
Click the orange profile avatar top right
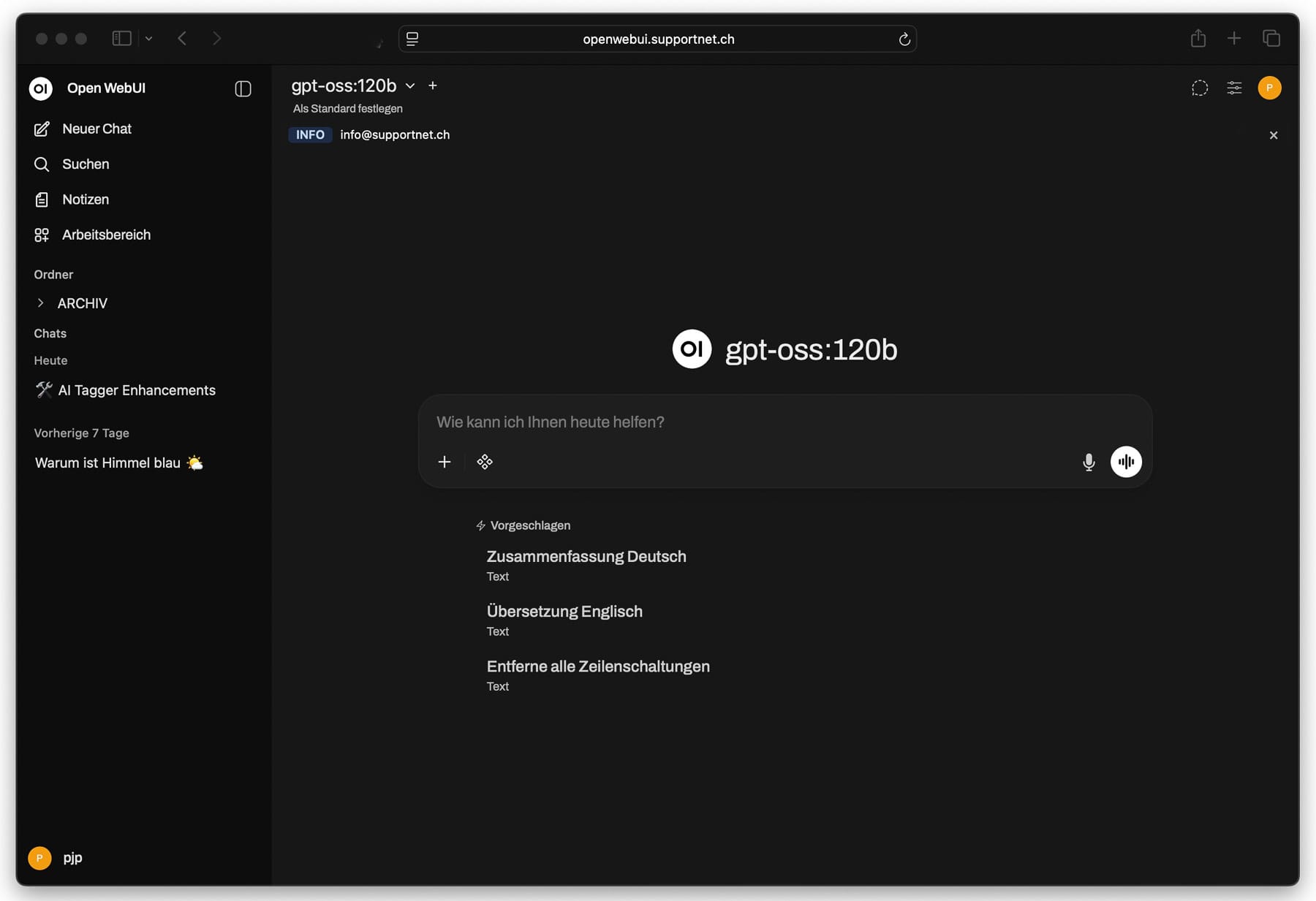pyautogui.click(x=1269, y=88)
